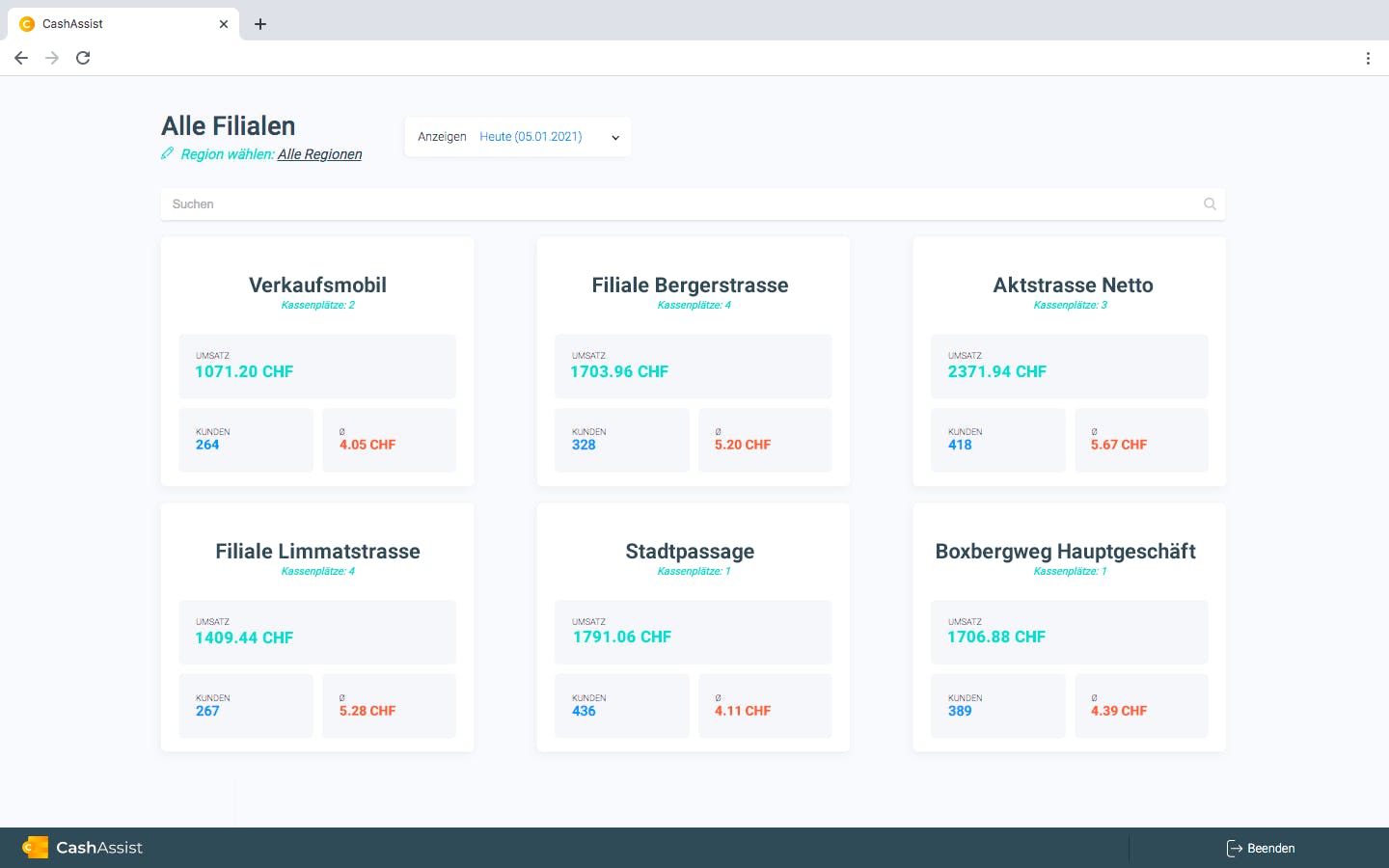Open the Stadtpassage card title

pos(690,552)
